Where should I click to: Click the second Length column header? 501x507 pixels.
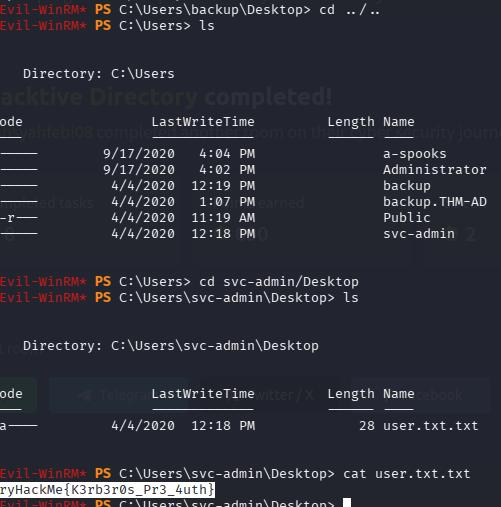(x=351, y=394)
